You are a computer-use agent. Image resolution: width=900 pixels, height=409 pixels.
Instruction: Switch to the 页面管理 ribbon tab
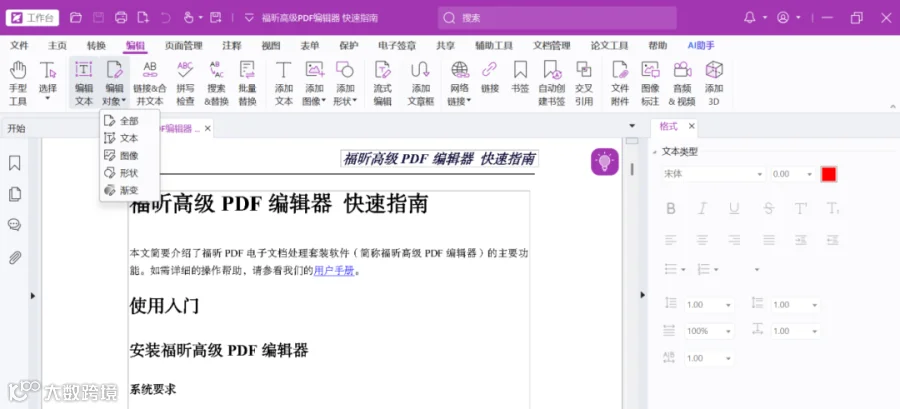click(x=184, y=46)
